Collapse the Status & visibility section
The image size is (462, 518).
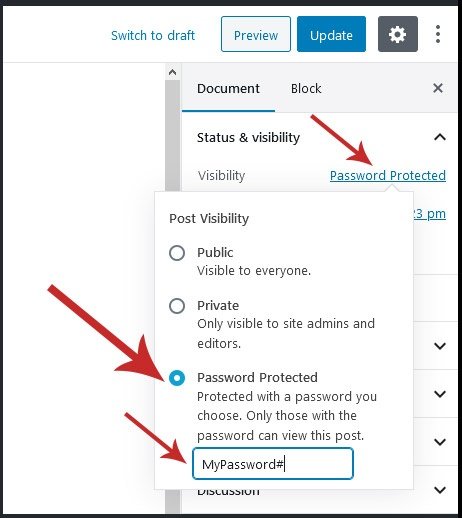pos(440,137)
